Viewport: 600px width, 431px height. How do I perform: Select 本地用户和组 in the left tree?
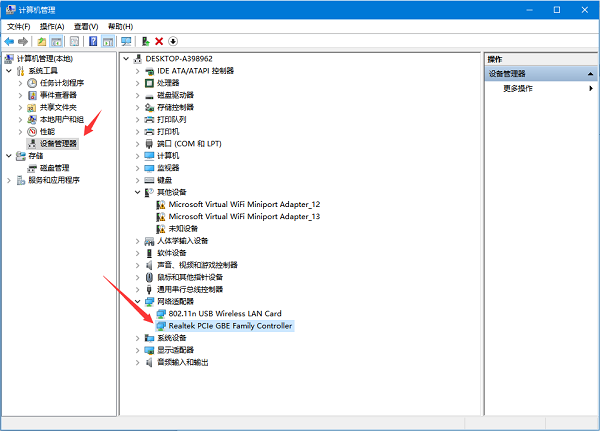tap(62, 119)
